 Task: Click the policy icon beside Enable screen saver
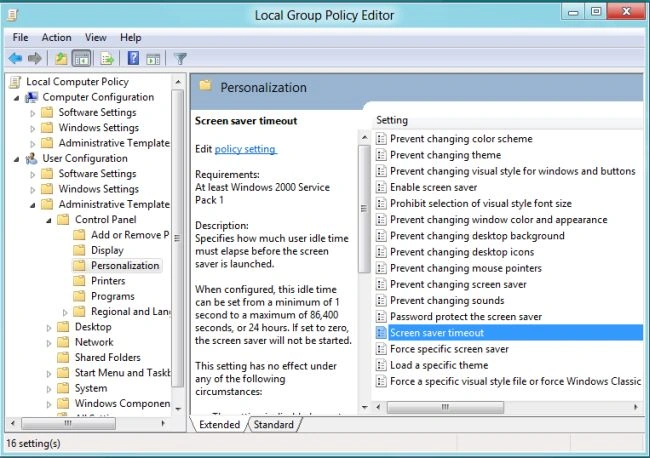pos(381,187)
